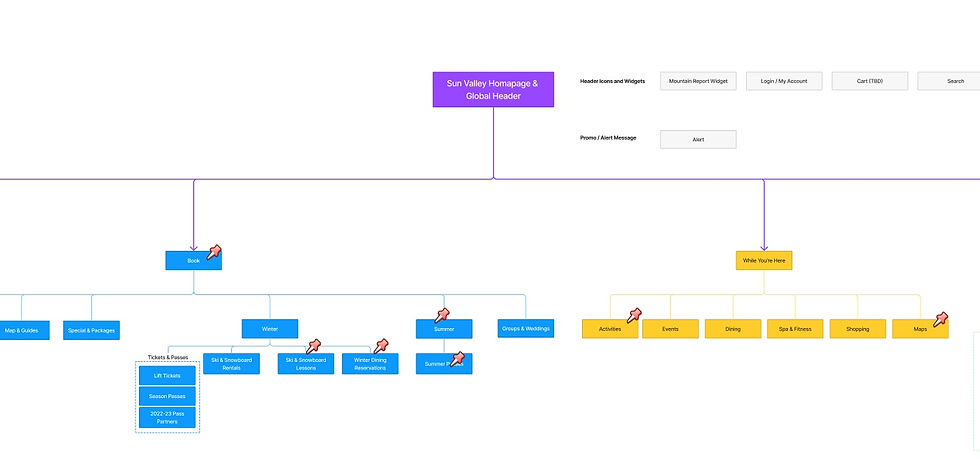Select the yellow Events node
980x459 pixels.
click(671, 329)
